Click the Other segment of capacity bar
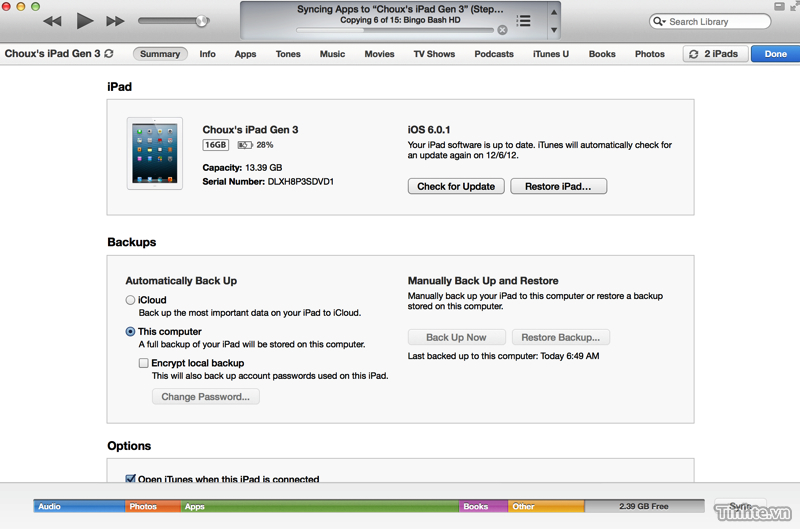 click(x=546, y=506)
